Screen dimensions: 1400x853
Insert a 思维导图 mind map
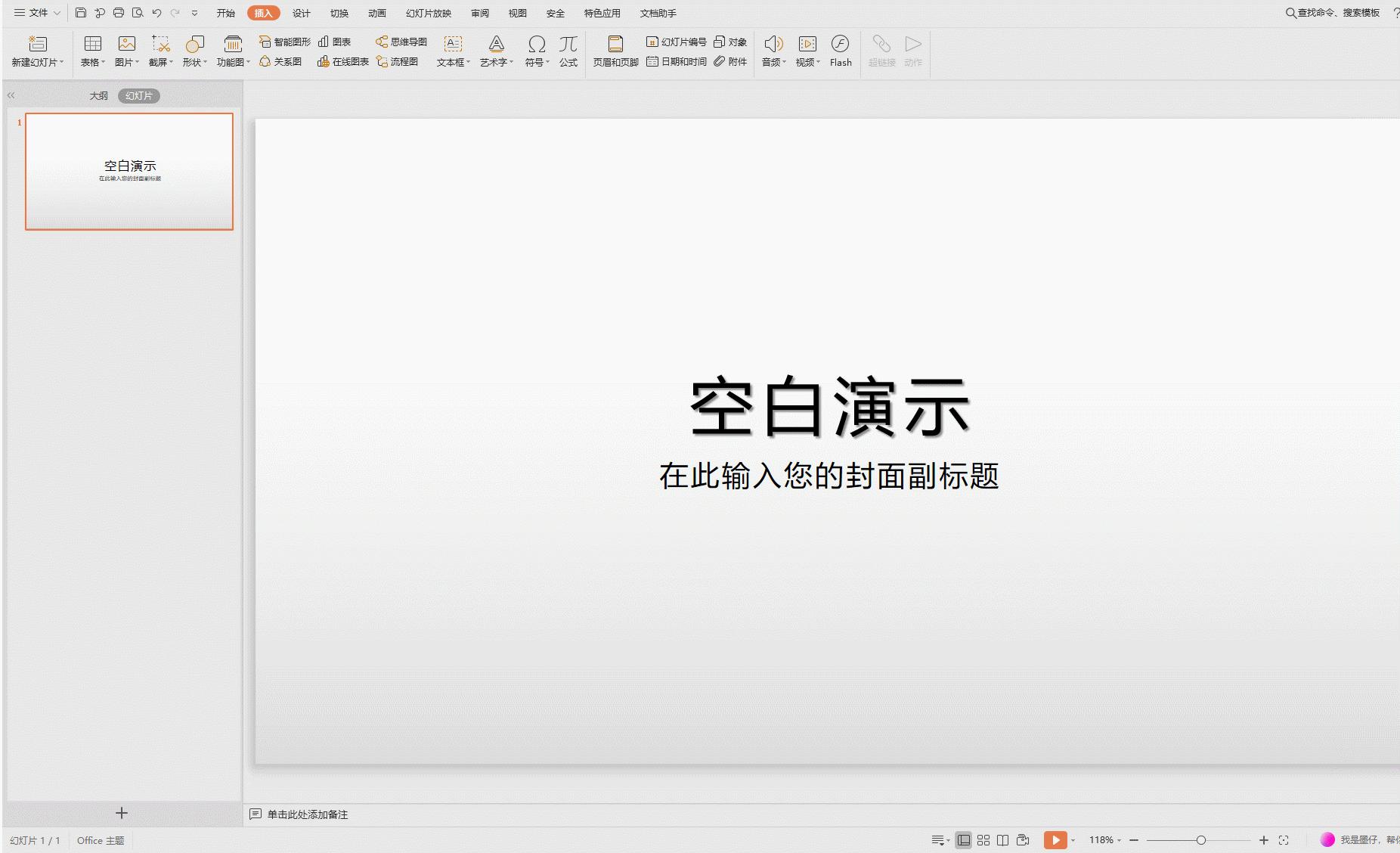coord(401,42)
